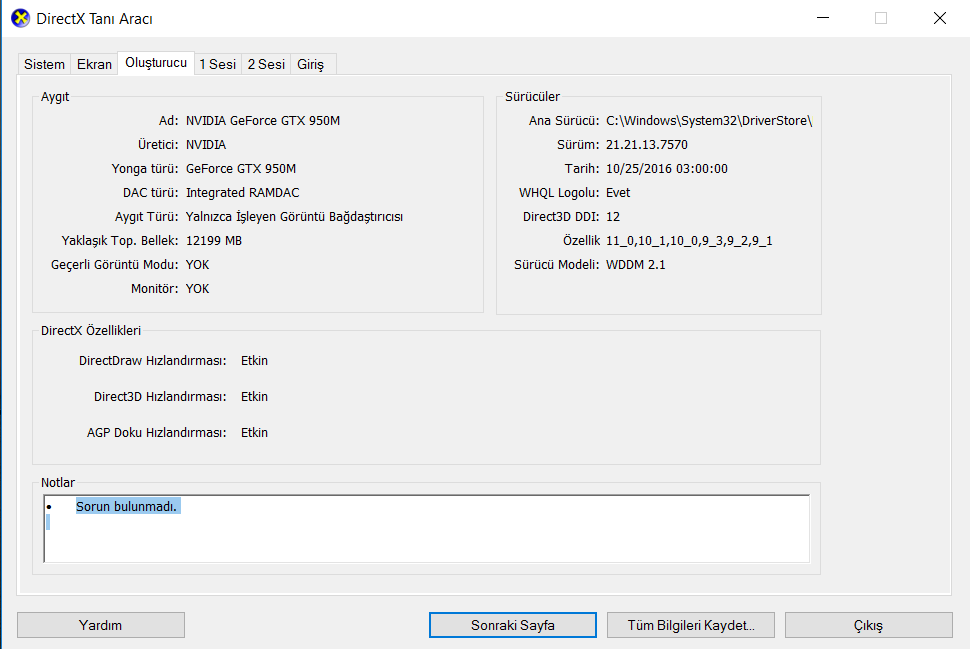This screenshot has width=970, height=649.
Task: Click the 'Sürücüler' group heading
Action: pos(532,97)
